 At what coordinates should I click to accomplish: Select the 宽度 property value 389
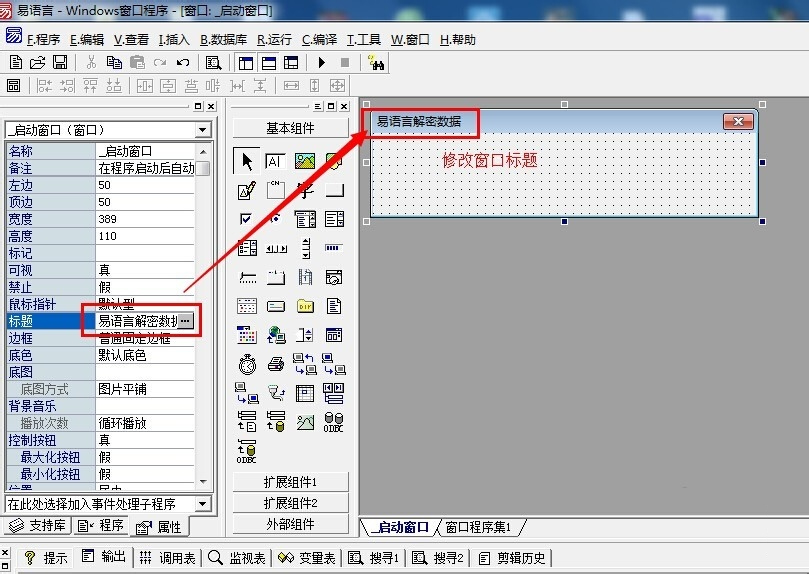[145, 219]
